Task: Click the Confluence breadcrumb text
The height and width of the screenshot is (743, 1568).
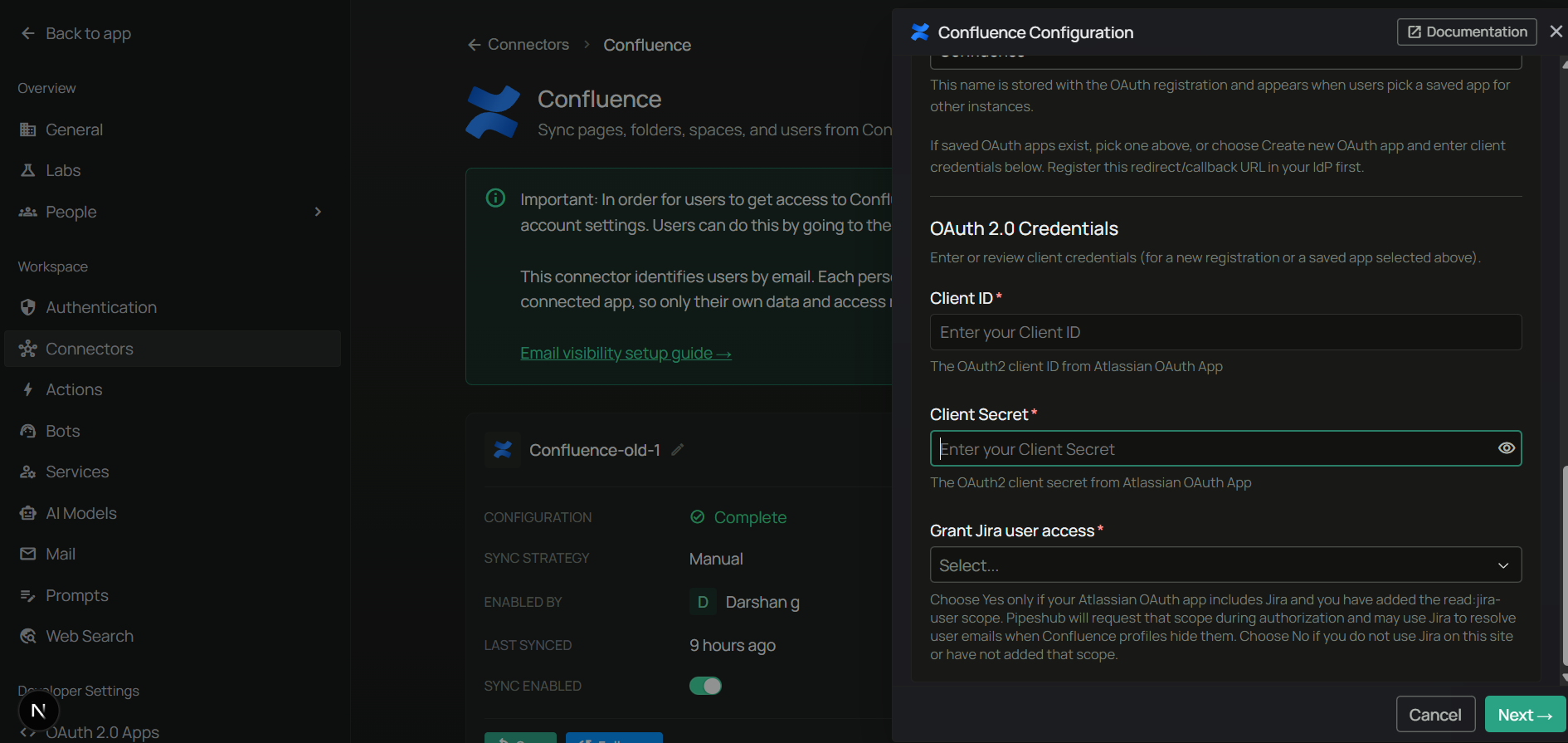Action: coord(646,45)
